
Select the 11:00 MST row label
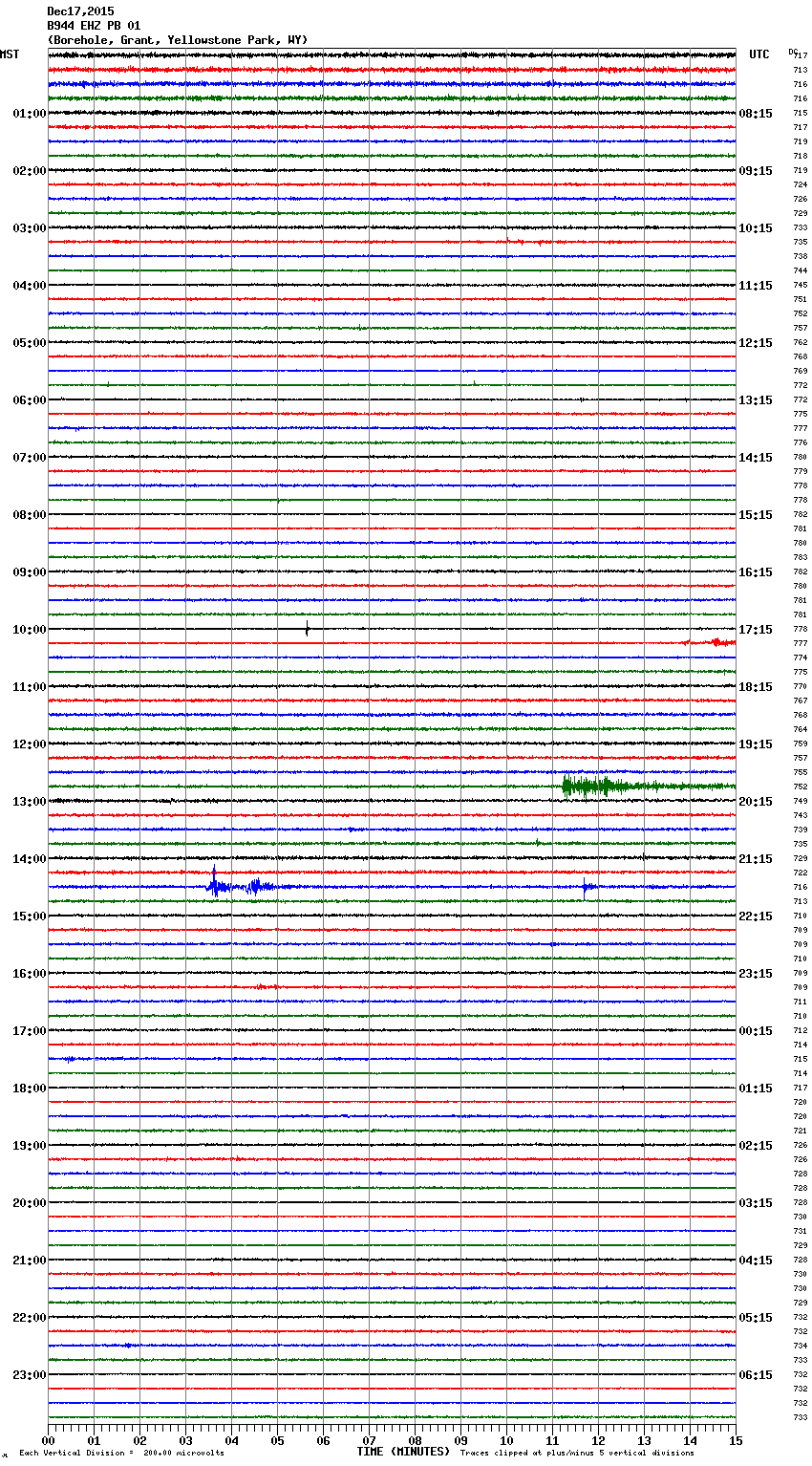pyautogui.click(x=30, y=687)
